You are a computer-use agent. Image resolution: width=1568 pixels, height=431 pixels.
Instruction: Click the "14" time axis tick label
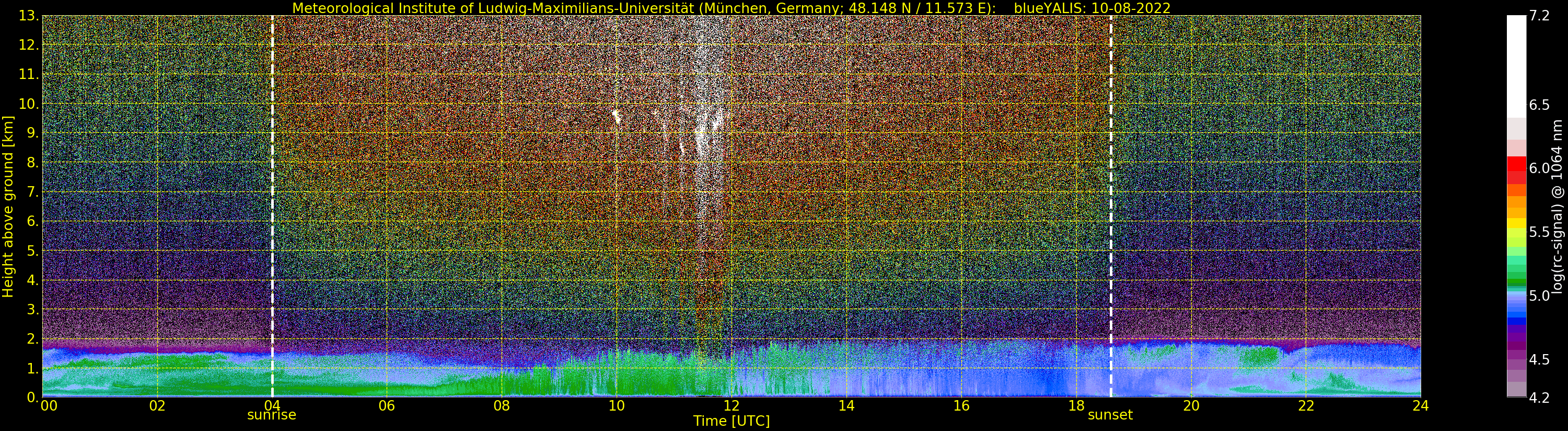click(x=846, y=406)
